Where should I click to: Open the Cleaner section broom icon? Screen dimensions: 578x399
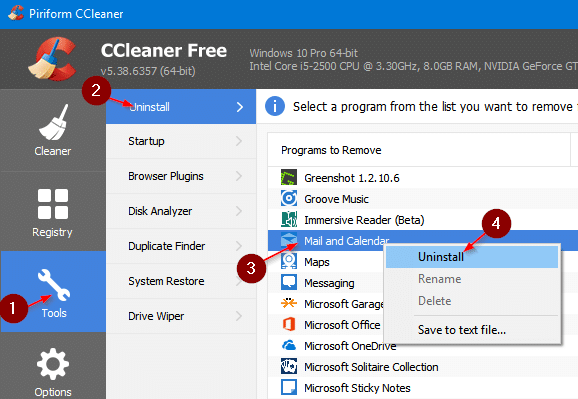pyautogui.click(x=53, y=122)
